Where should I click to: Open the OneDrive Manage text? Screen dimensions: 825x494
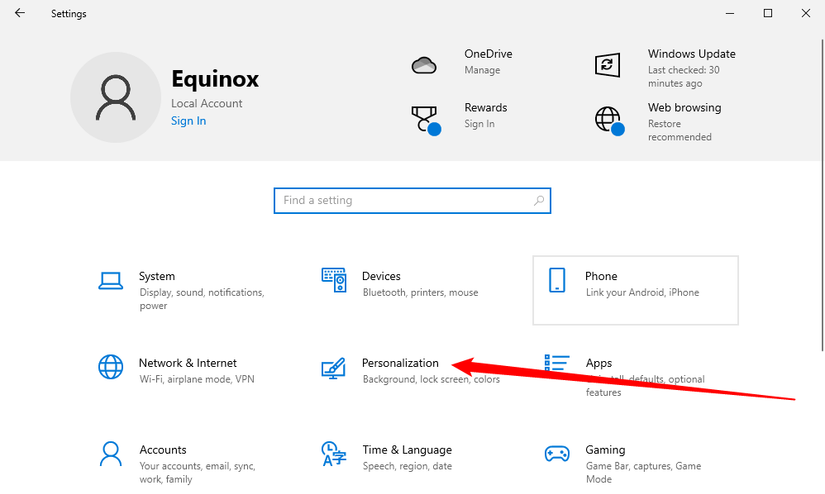[x=482, y=70]
